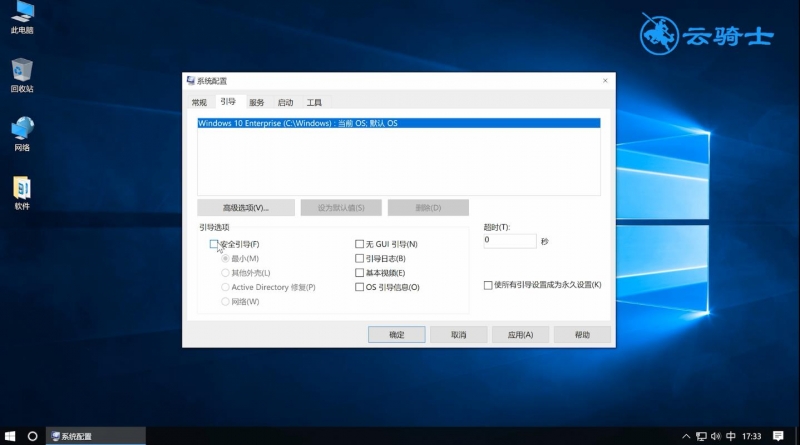Enable the 引导日志(B) checkbox
This screenshot has height=445, width=800.
pos(360,259)
